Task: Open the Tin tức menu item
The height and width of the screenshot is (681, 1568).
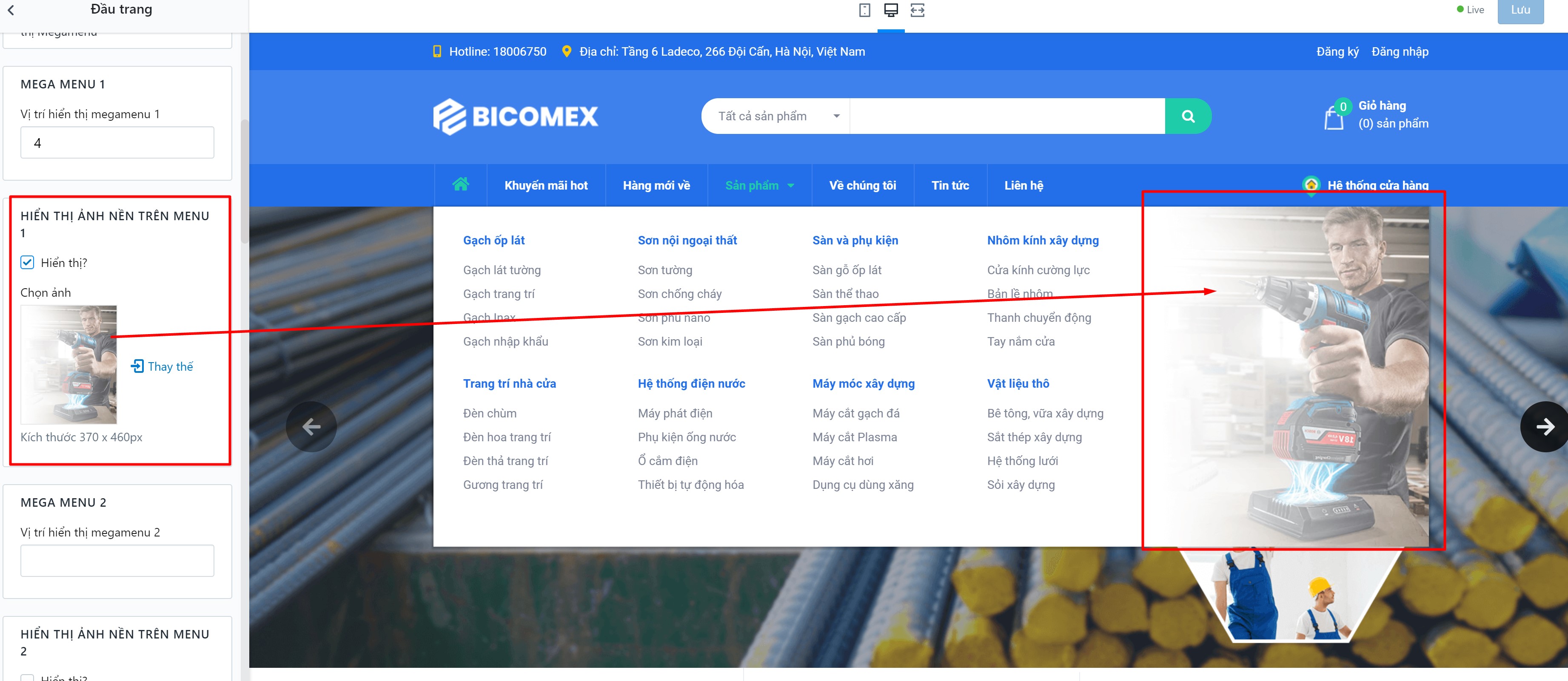Action: (x=950, y=185)
